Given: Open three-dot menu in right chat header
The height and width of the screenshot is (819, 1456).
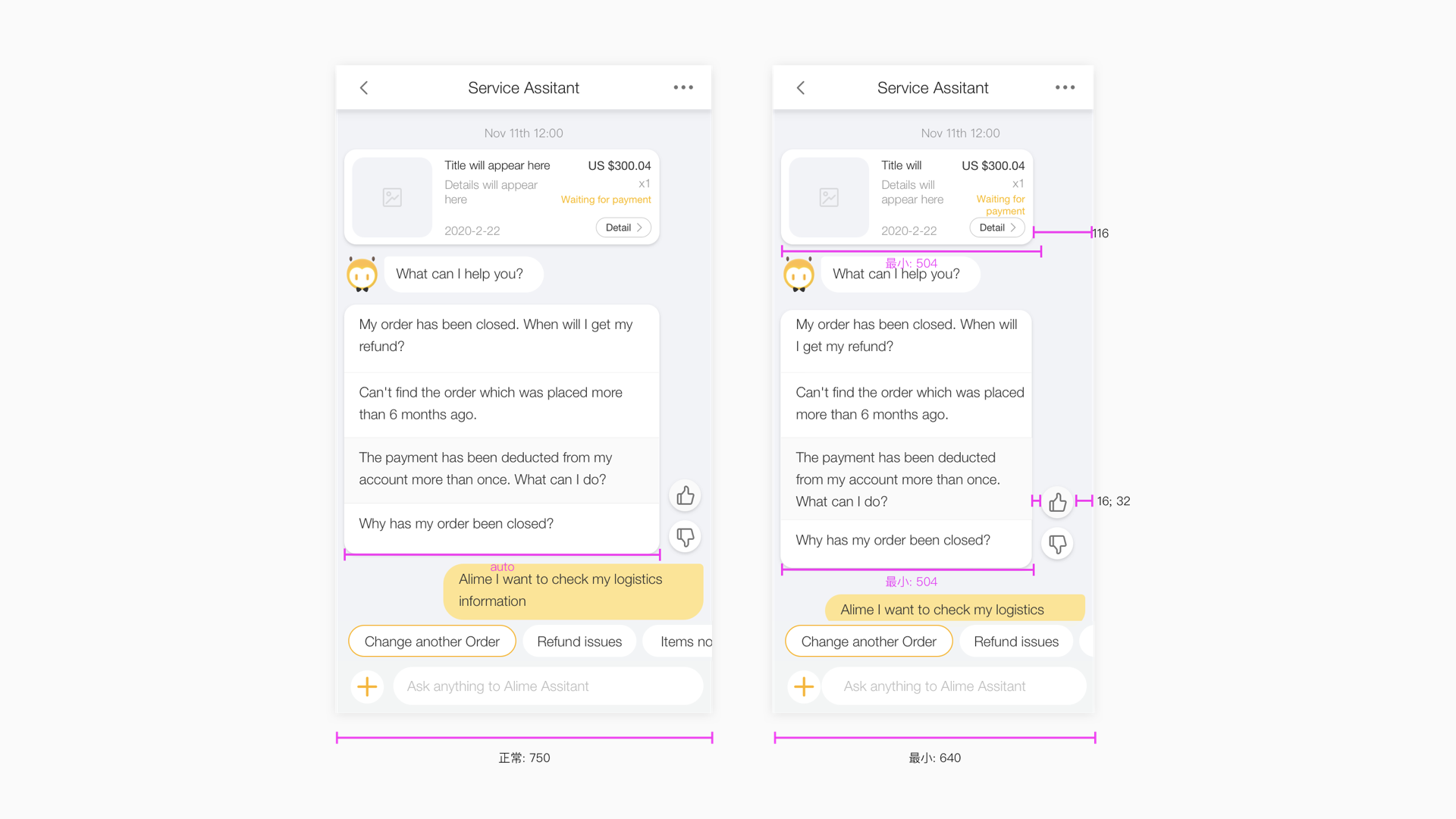Looking at the screenshot, I should [1065, 88].
